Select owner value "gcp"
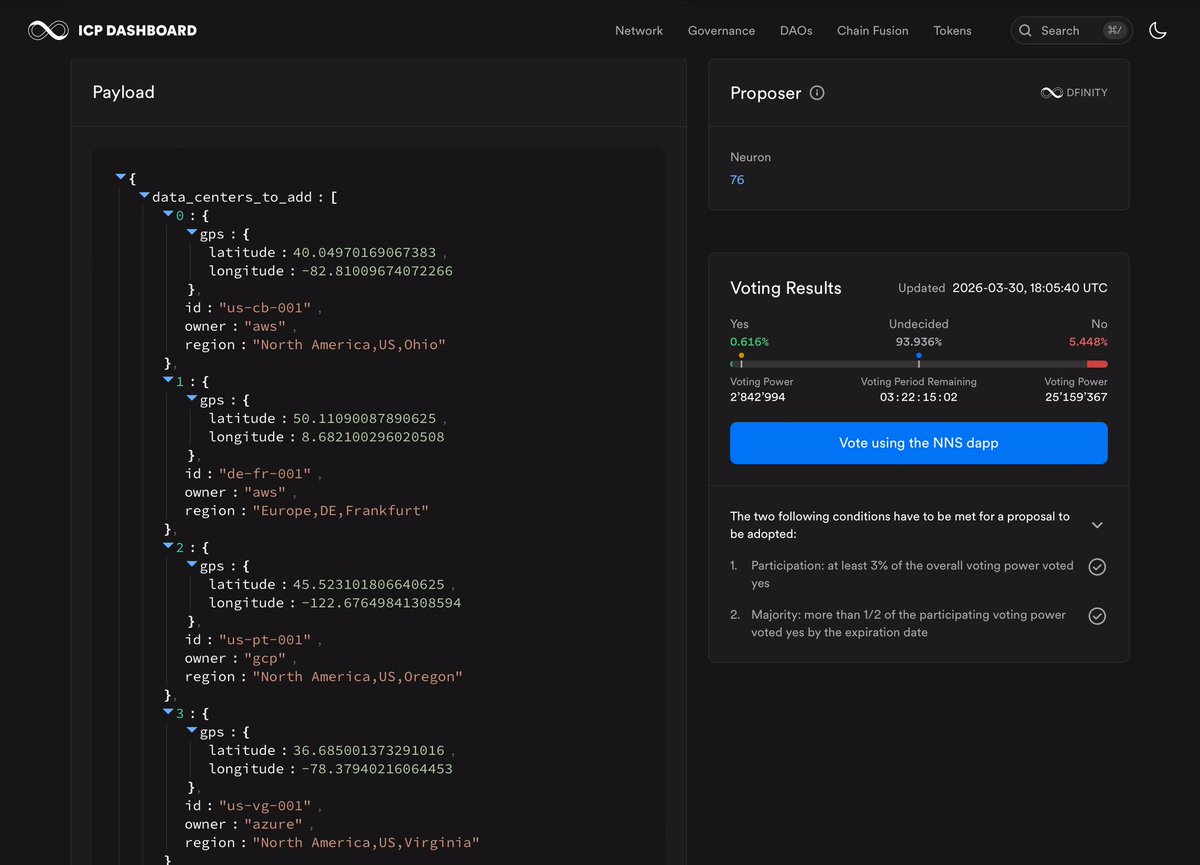 click(x=265, y=659)
